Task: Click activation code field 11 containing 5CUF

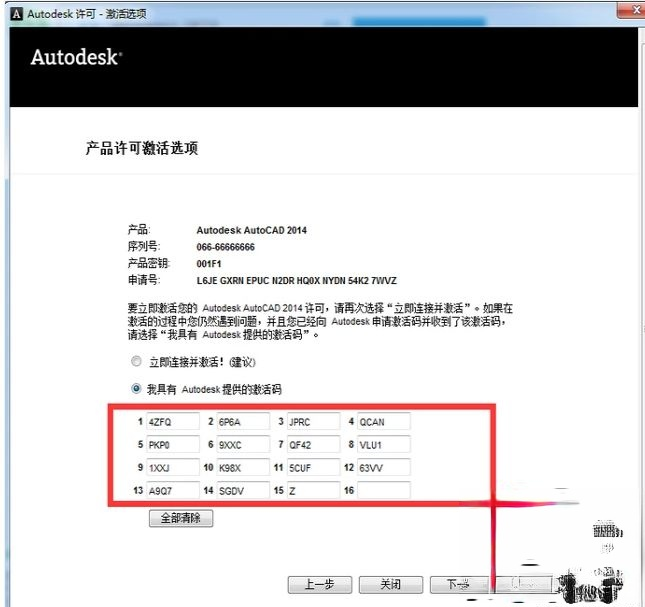Action: (x=313, y=468)
